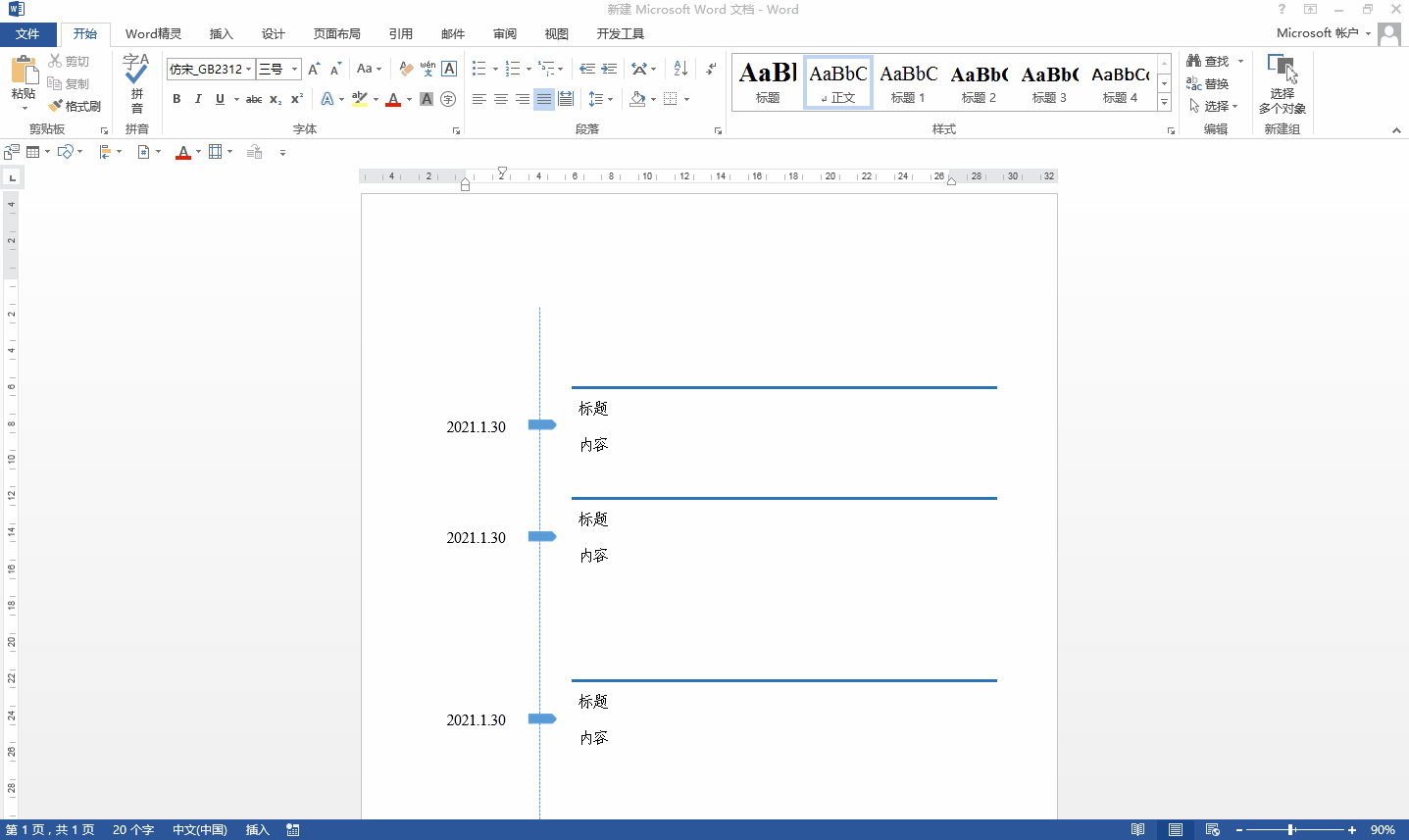Collapse the ribbon with the chevron arrow
Image resolution: width=1409 pixels, height=840 pixels.
tap(1396, 130)
